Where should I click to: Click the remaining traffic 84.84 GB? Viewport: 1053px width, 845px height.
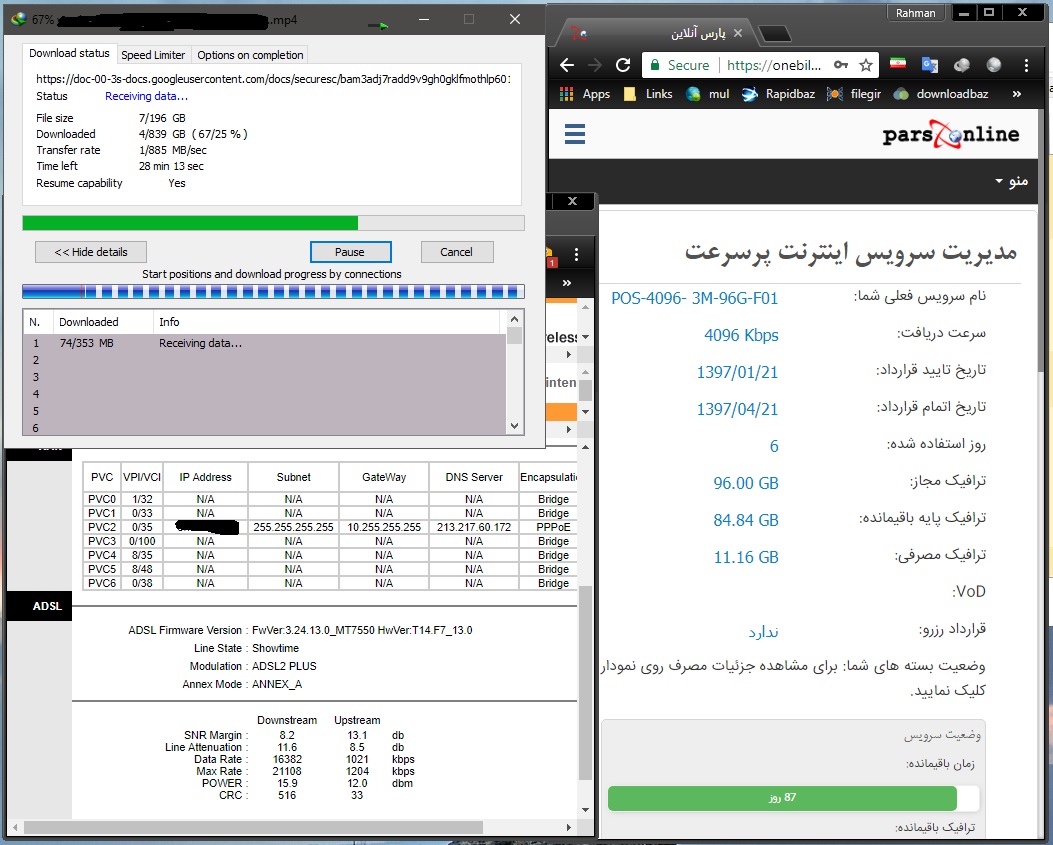coord(746,520)
